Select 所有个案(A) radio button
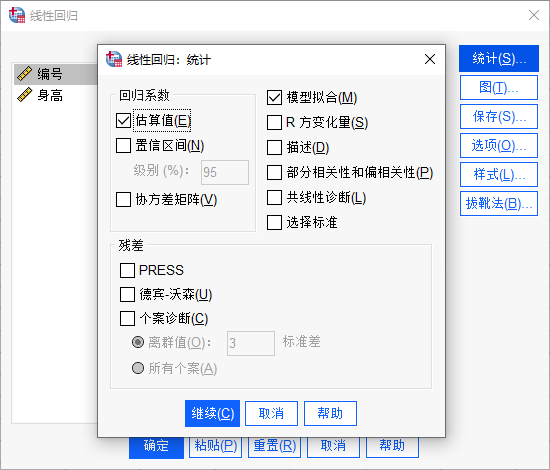 point(138,368)
